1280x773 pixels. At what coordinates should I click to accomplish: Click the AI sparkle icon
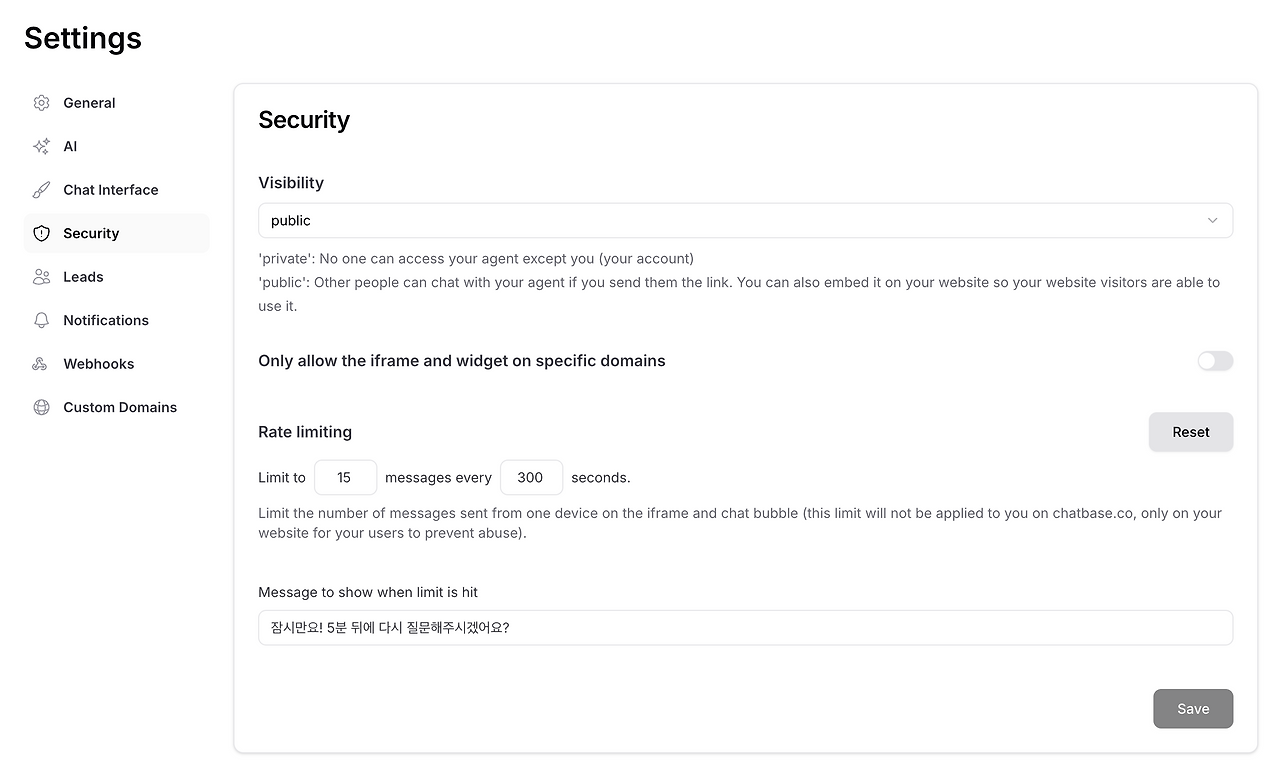[41, 146]
